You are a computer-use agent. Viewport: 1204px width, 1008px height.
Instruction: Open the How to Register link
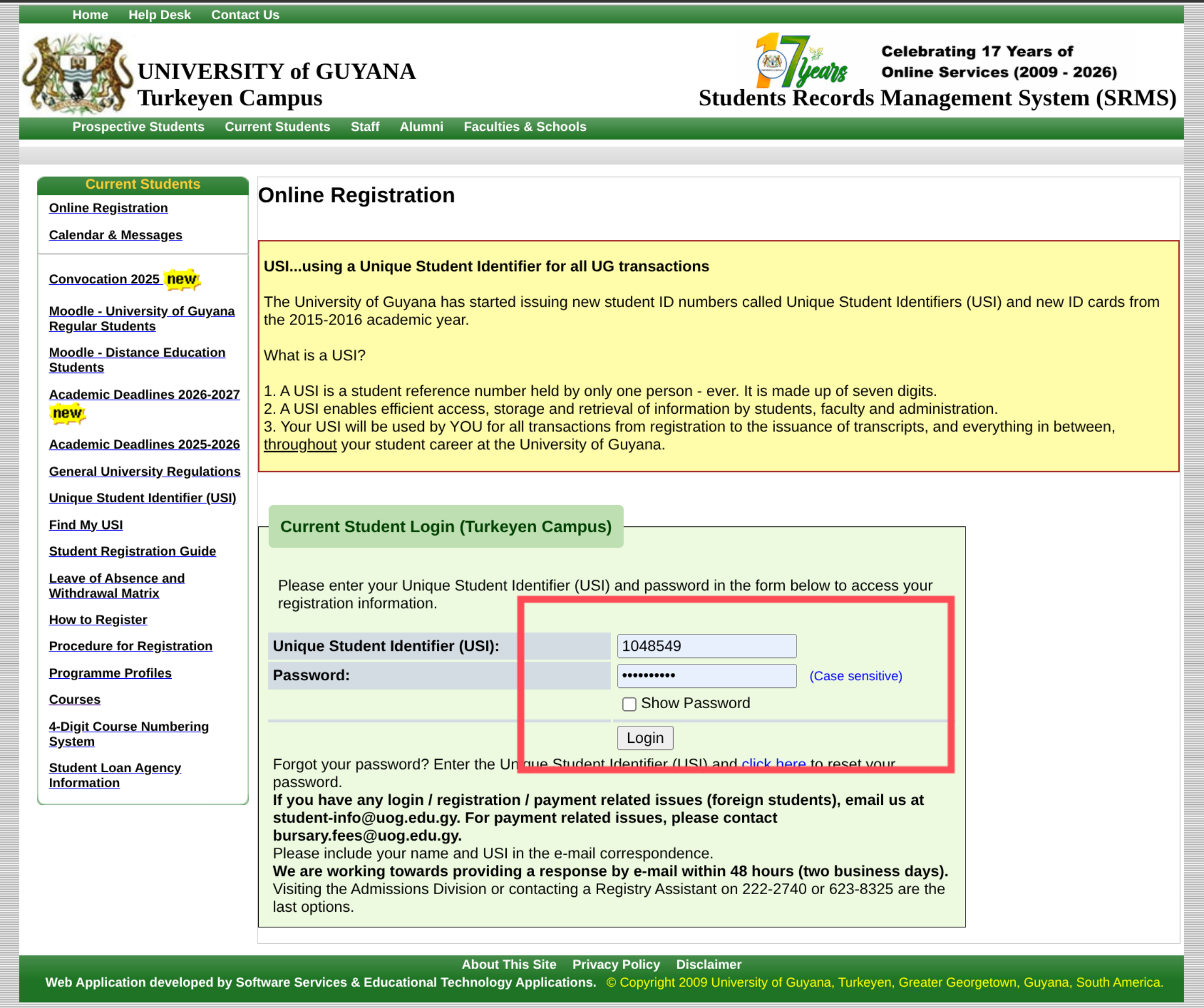click(98, 619)
